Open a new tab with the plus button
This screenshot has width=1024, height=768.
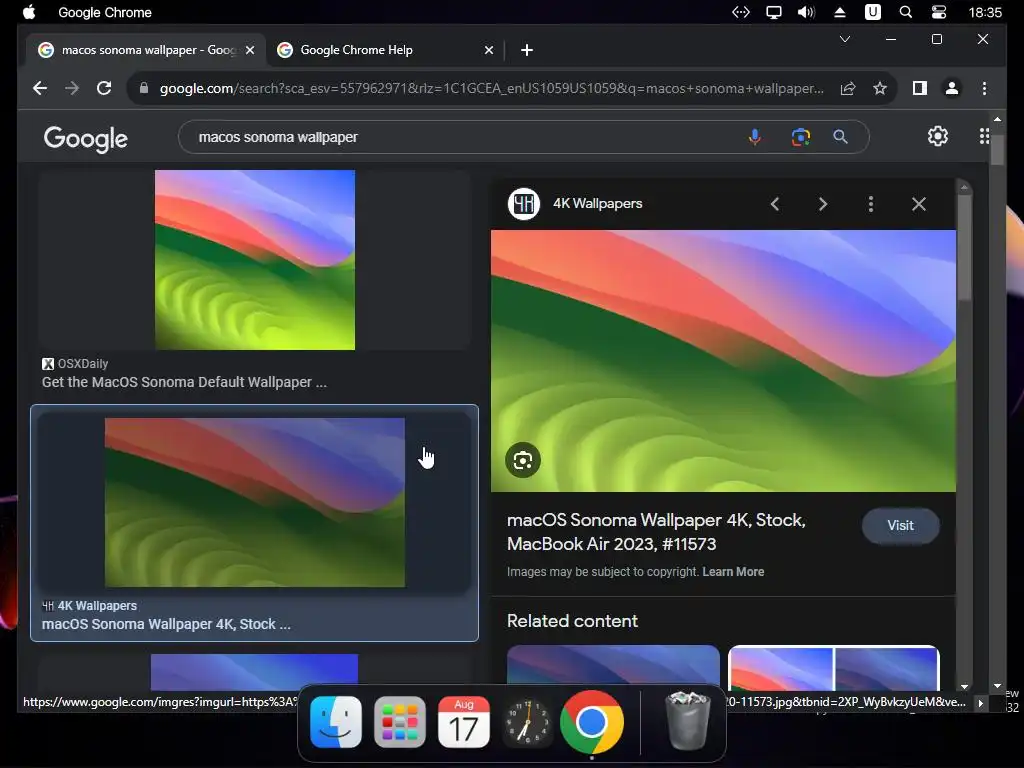tap(527, 50)
